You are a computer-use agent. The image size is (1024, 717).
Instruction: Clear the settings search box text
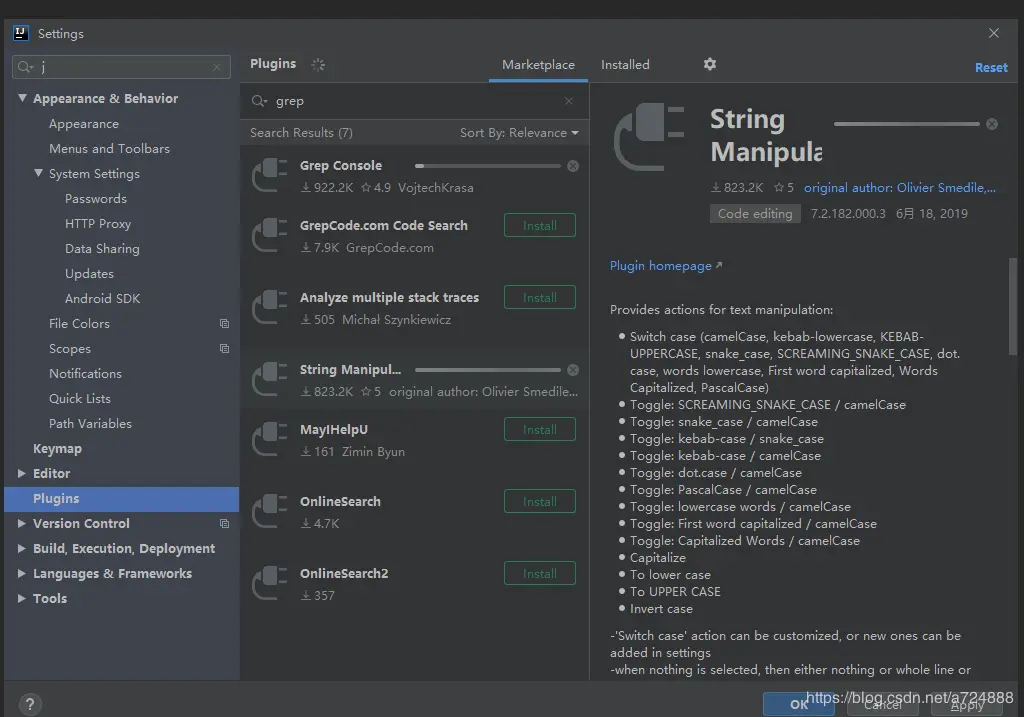tap(217, 67)
